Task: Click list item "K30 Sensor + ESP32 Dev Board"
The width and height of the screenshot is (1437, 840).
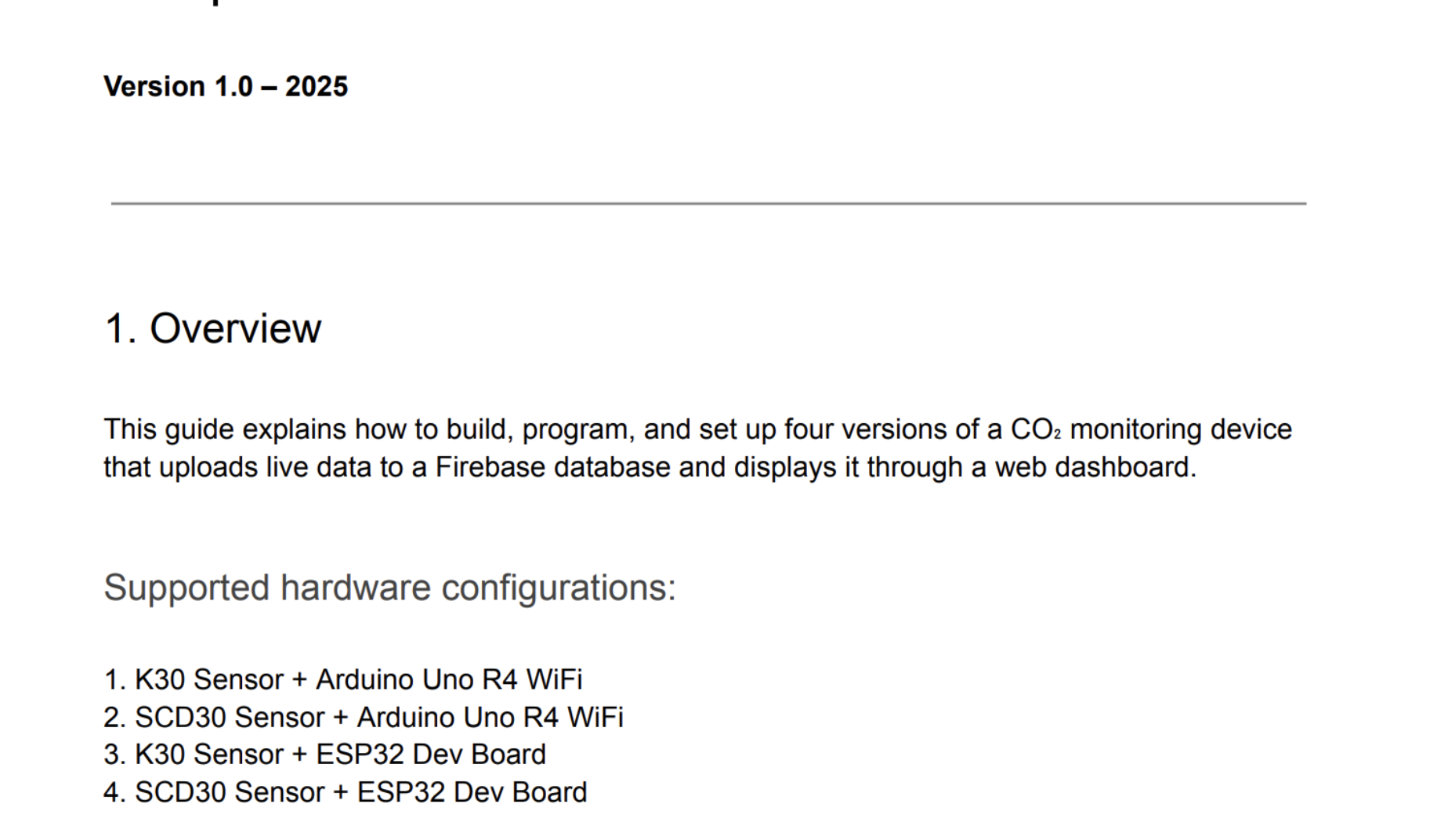Action: point(340,755)
